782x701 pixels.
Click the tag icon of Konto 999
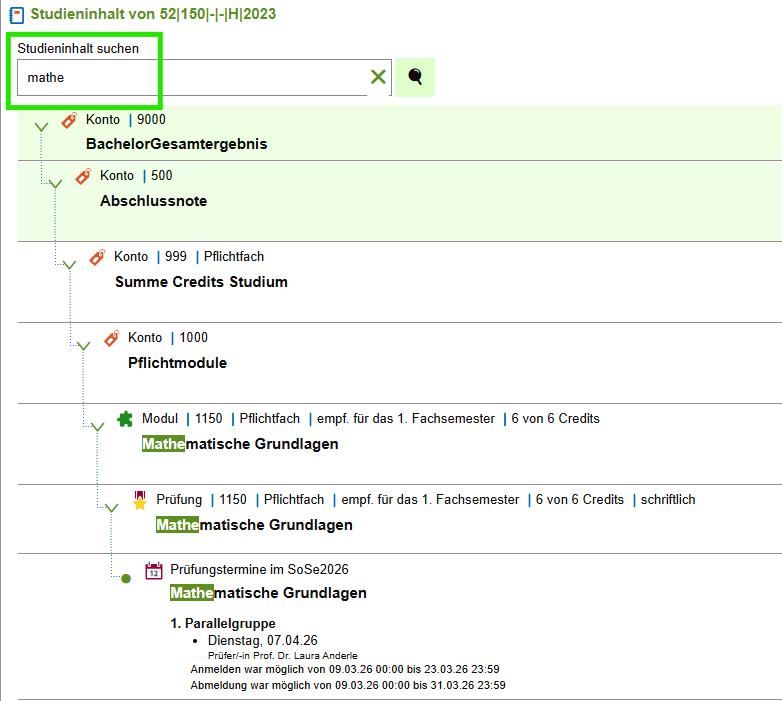coord(97,257)
